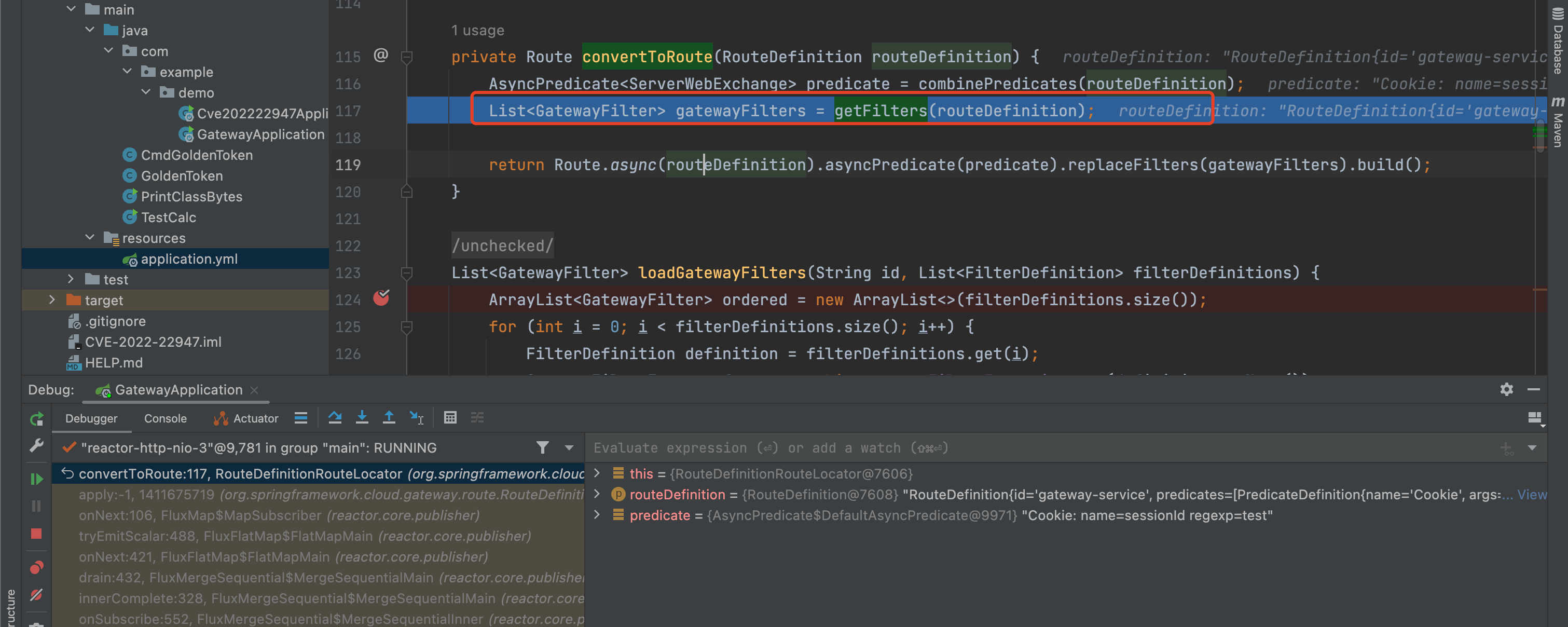Toggle frames filter funnel icon
The height and width of the screenshot is (627, 1568).
pyautogui.click(x=542, y=448)
